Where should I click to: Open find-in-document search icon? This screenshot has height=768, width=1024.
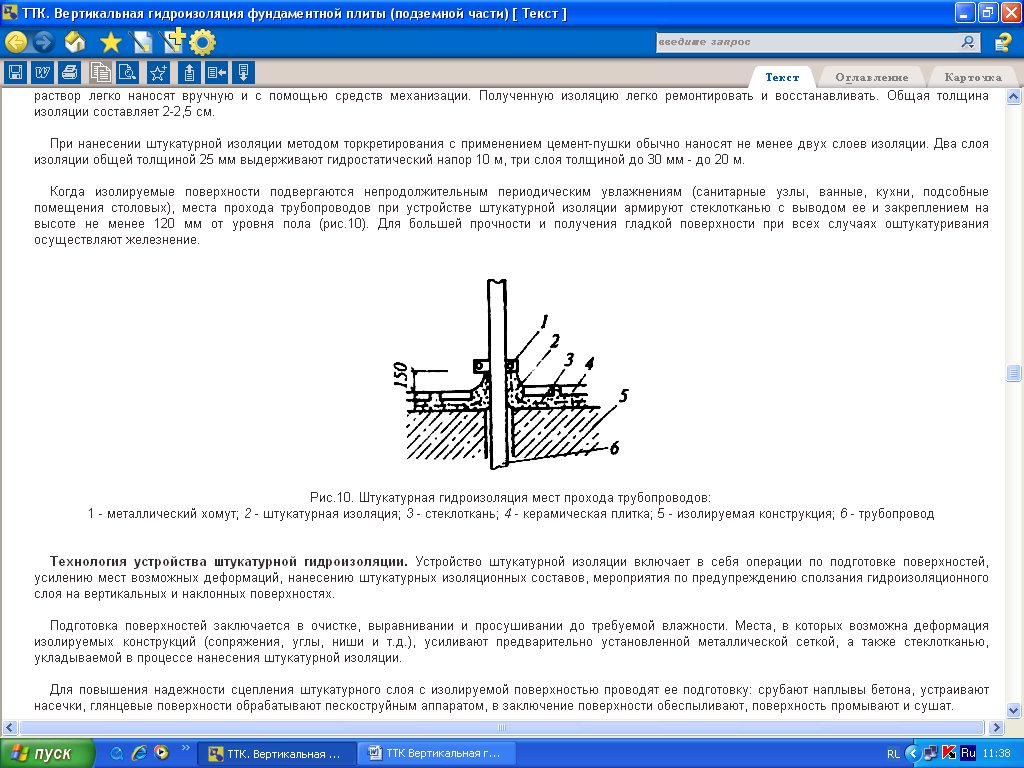pos(127,72)
